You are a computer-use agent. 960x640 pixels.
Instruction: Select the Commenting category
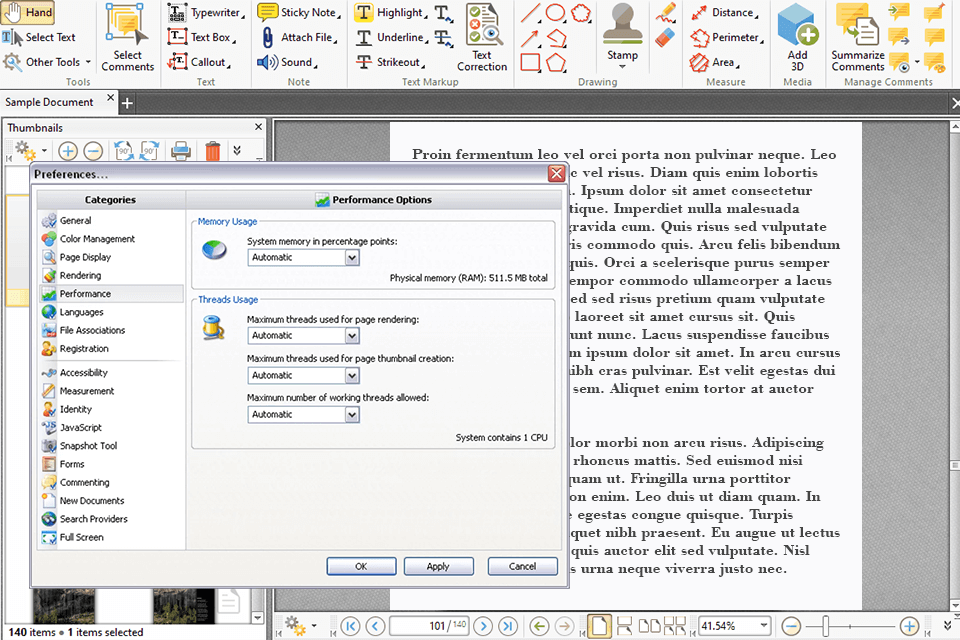click(84, 483)
